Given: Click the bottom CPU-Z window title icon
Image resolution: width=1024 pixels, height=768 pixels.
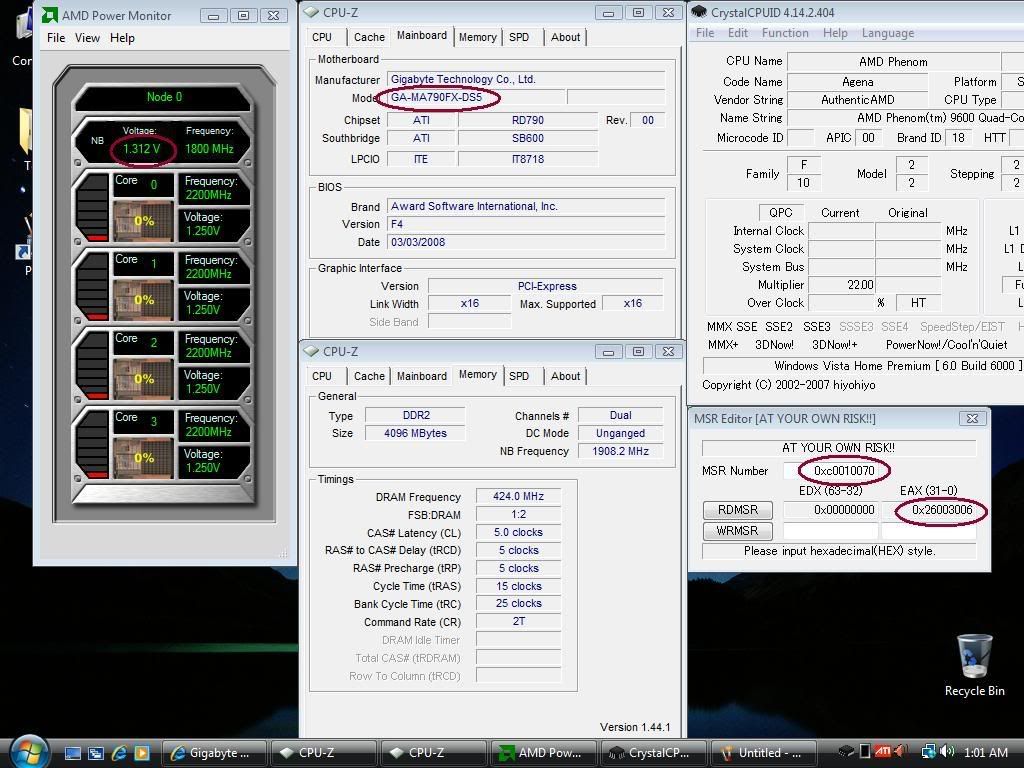Looking at the screenshot, I should point(312,351).
